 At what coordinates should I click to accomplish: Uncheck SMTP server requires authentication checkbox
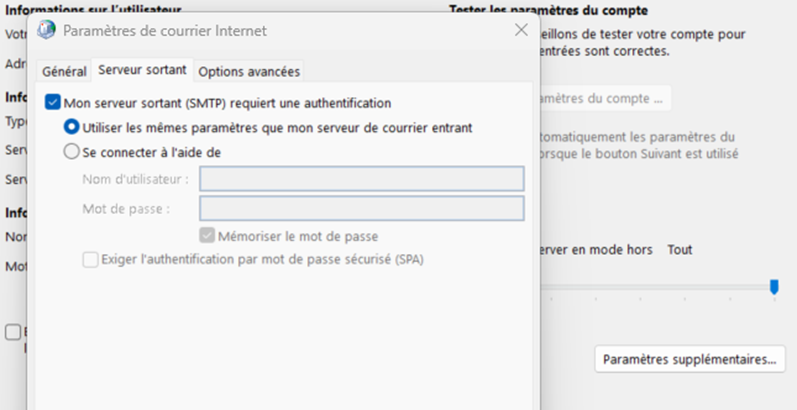point(53,102)
